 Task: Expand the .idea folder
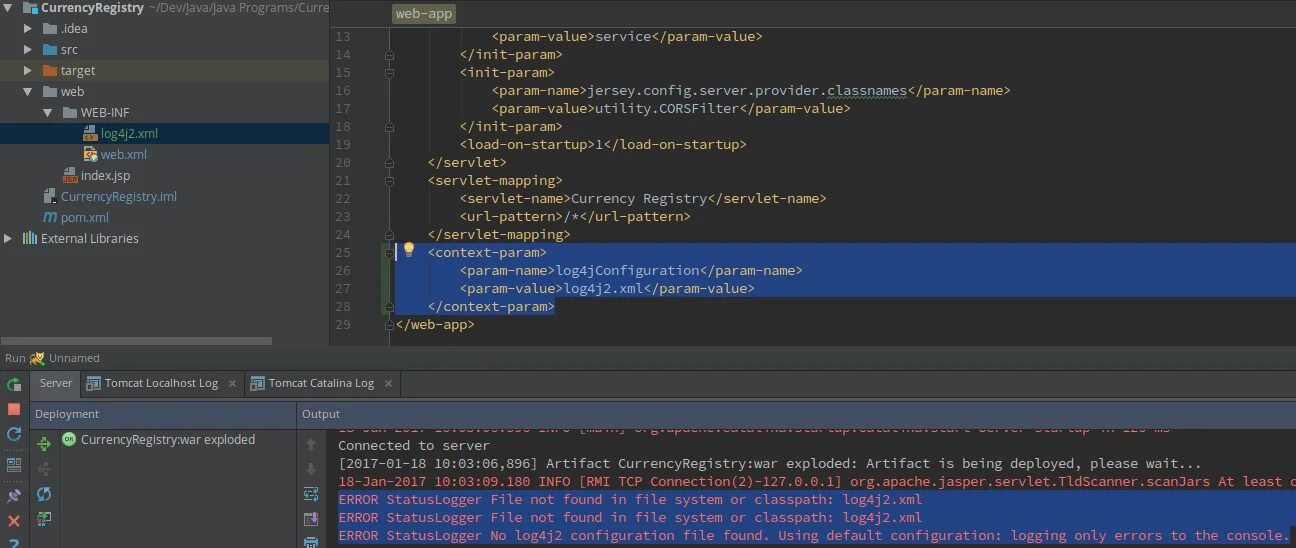29,28
